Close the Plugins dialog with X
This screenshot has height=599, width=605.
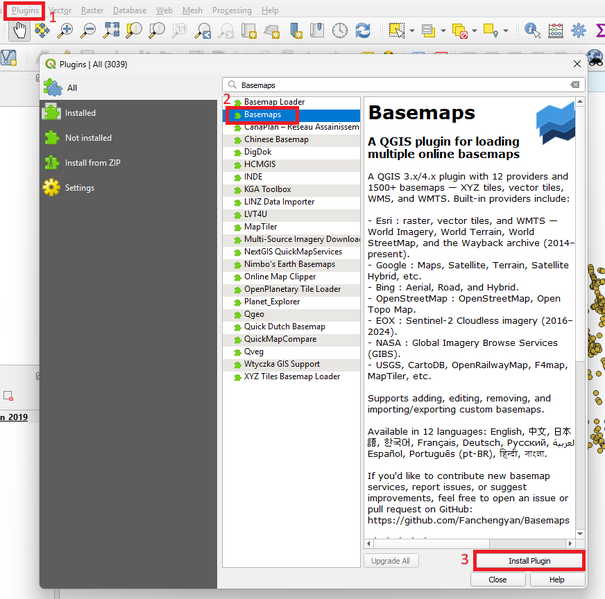(x=577, y=64)
